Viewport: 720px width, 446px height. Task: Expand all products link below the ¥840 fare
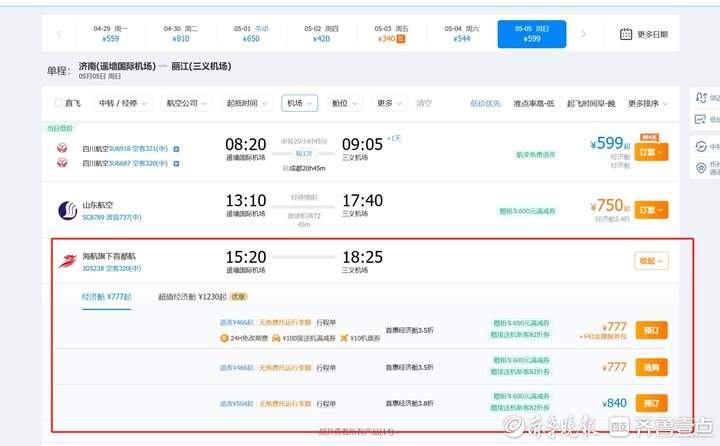tap(356, 432)
